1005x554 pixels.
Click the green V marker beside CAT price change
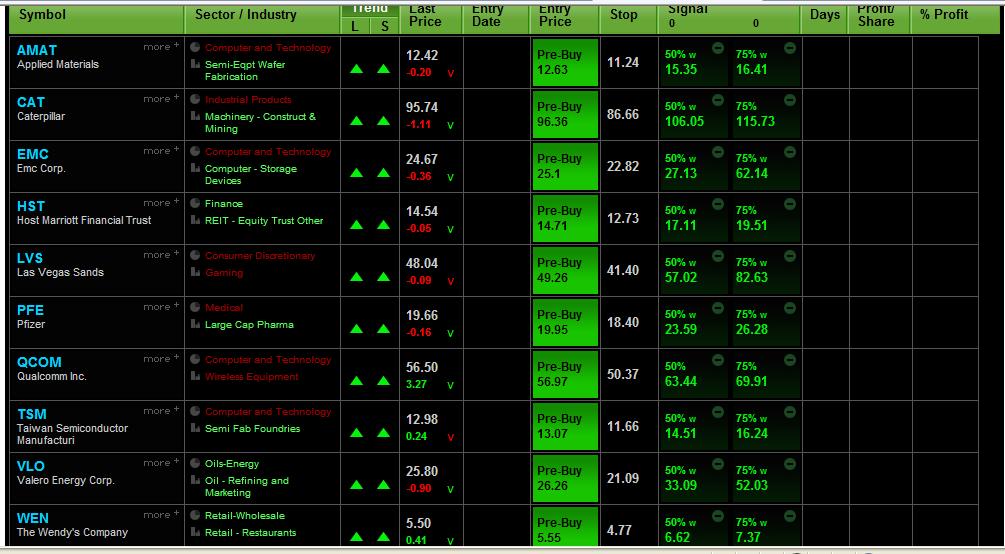[451, 125]
